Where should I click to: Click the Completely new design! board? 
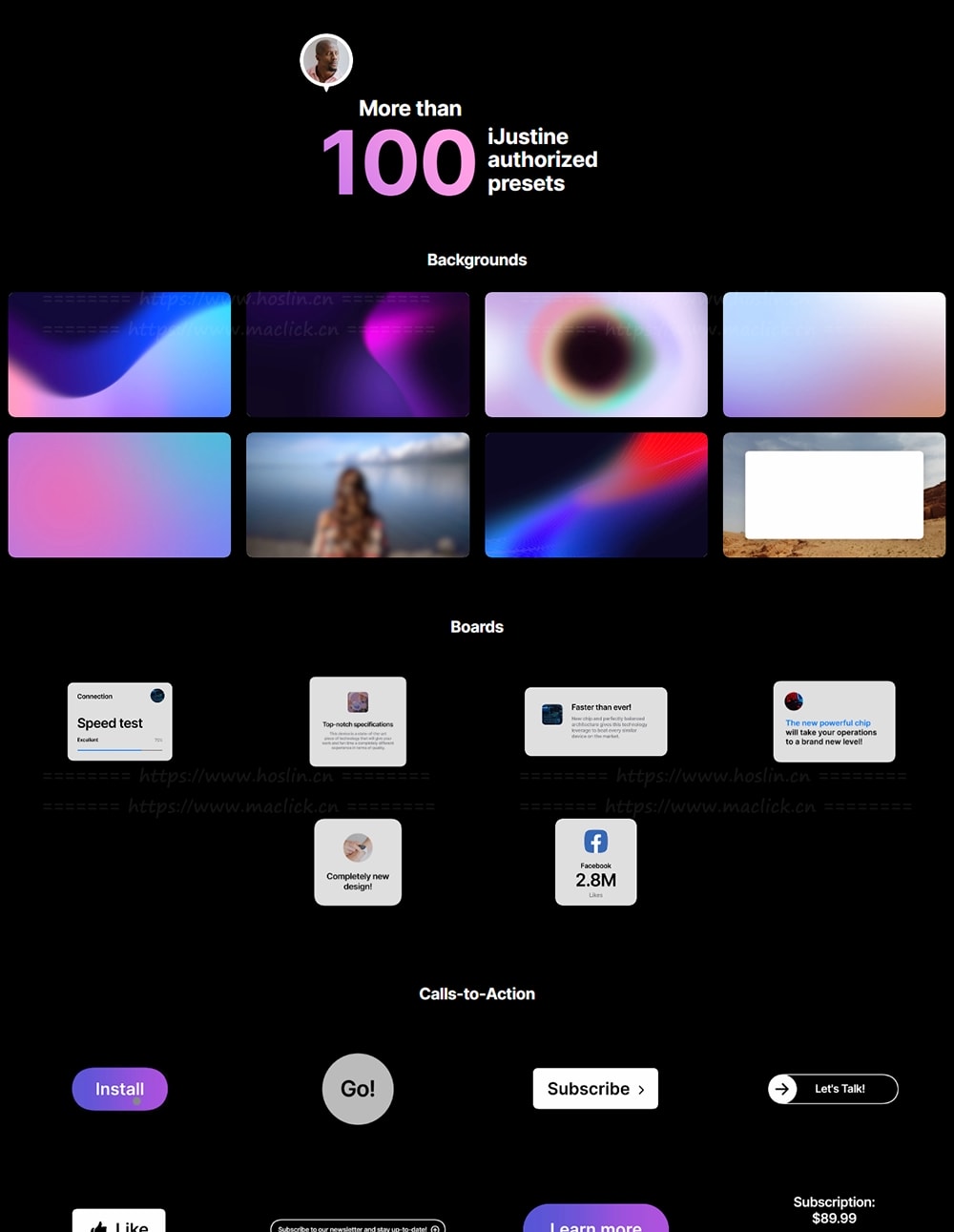click(x=358, y=862)
